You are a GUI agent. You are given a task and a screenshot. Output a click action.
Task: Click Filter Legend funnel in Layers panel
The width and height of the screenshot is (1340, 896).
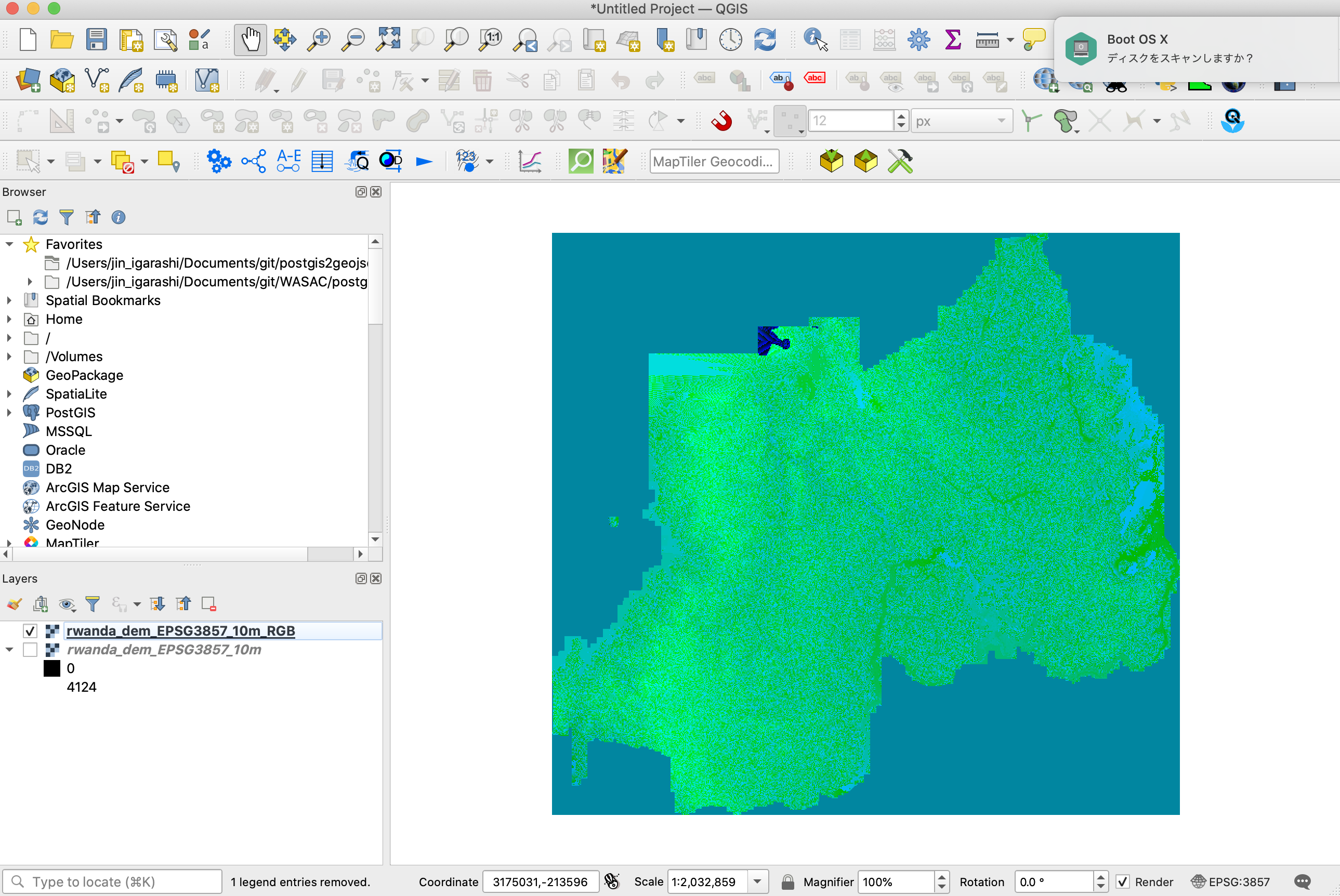tap(92, 604)
